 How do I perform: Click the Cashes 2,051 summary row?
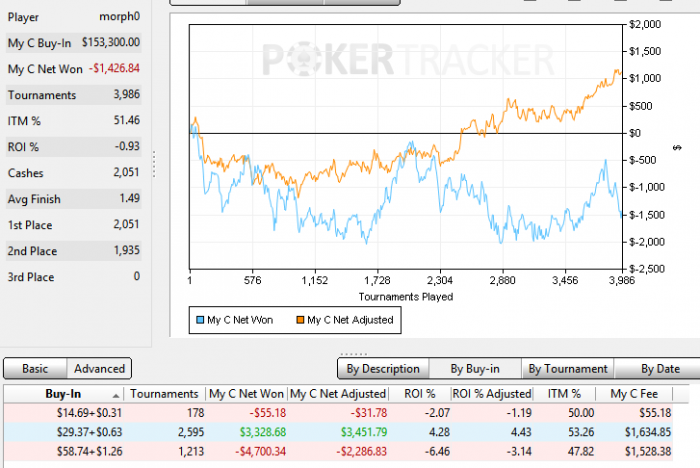click(x=74, y=173)
